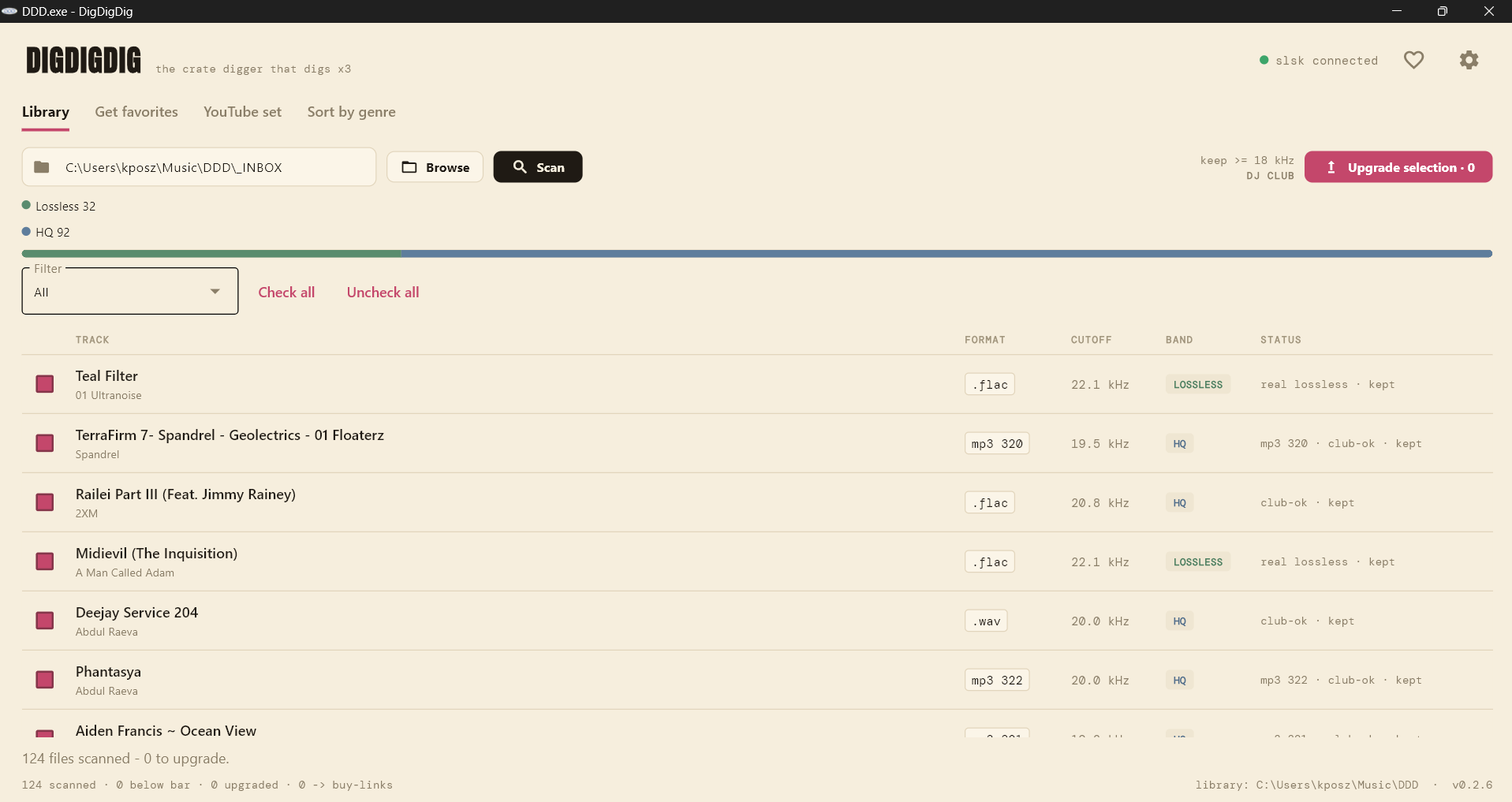
Task: Click the v0.2.6 version label
Action: (1473, 785)
